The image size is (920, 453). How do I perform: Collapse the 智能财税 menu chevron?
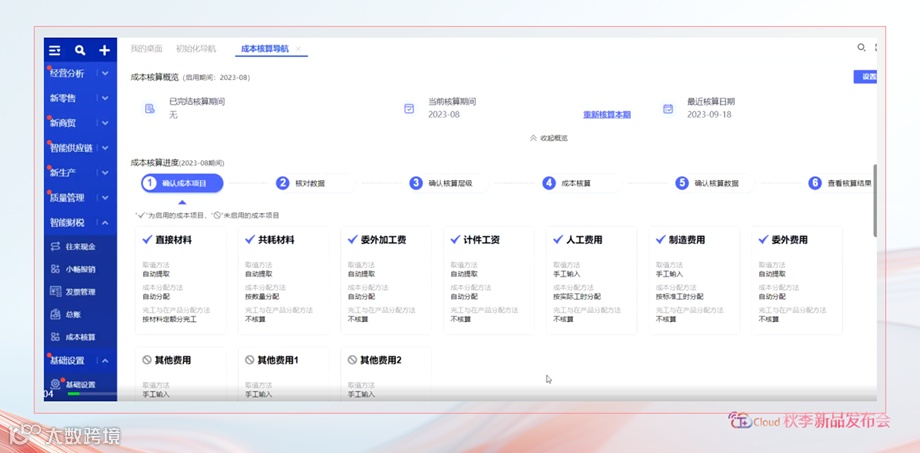click(105, 223)
